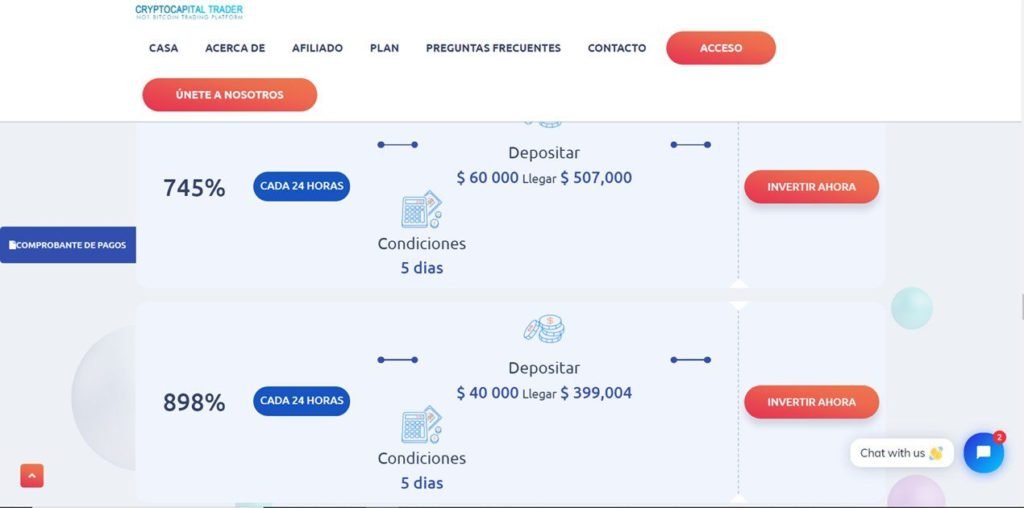This screenshot has width=1024, height=508.
Task: Click the calculator icon in 745% plan
Action: [421, 210]
